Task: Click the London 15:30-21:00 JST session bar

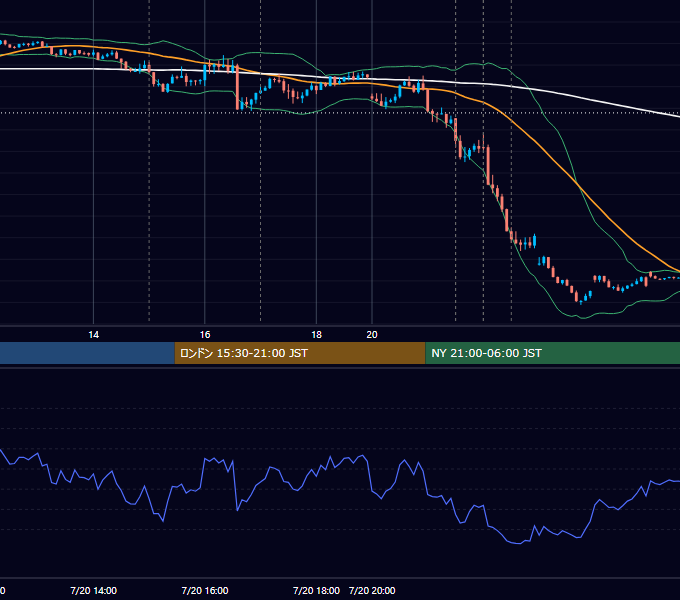Action: pos(300,353)
